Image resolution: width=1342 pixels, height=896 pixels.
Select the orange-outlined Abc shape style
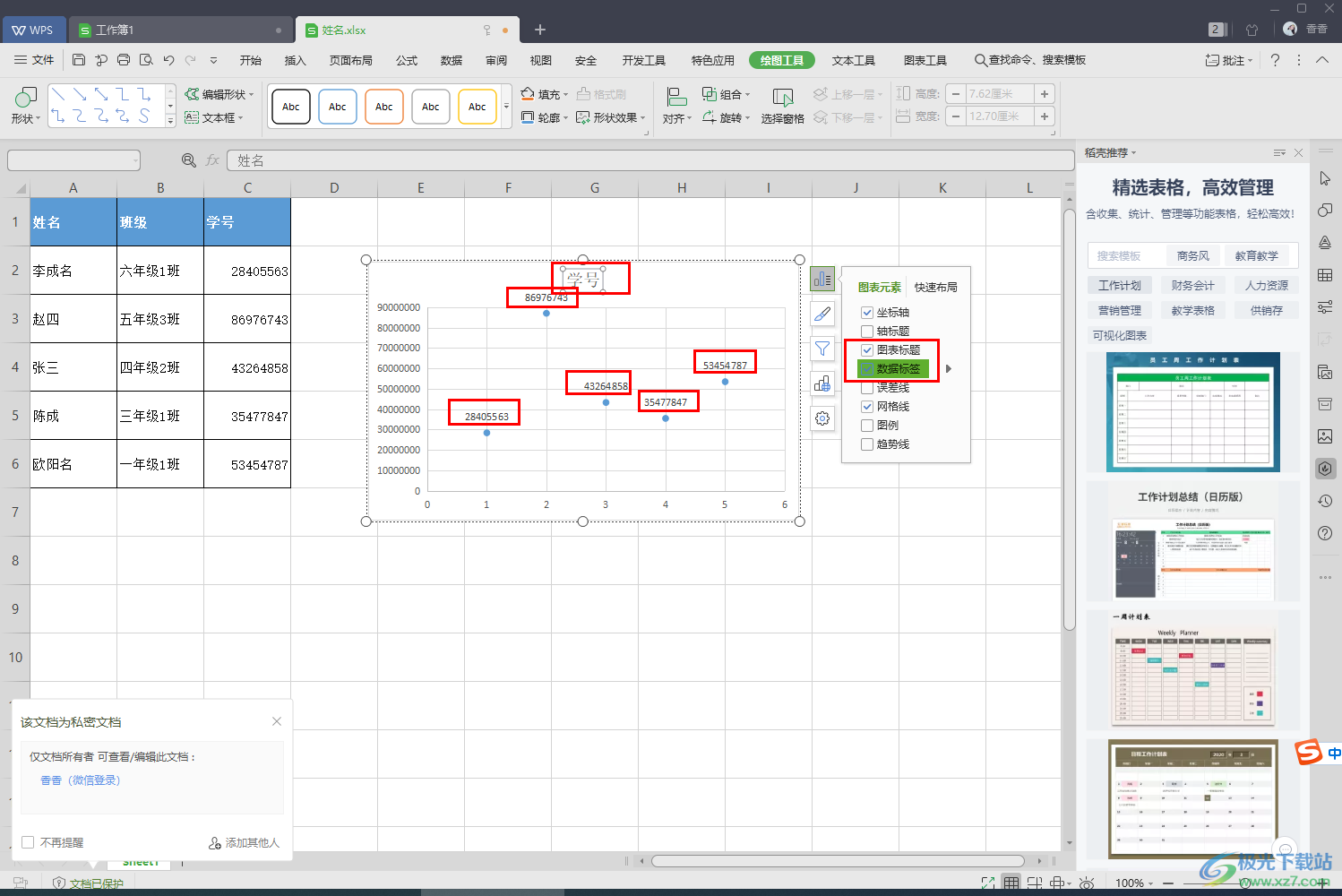point(383,107)
